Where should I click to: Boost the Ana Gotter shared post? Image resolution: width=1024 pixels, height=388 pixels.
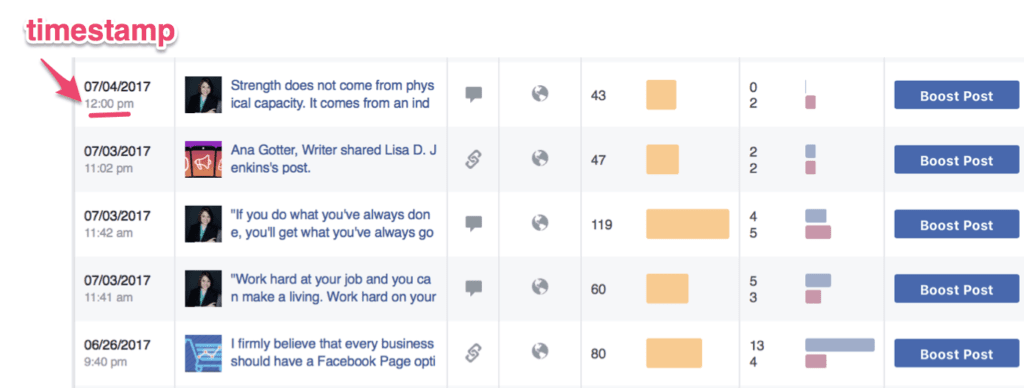pyautogui.click(x=956, y=160)
